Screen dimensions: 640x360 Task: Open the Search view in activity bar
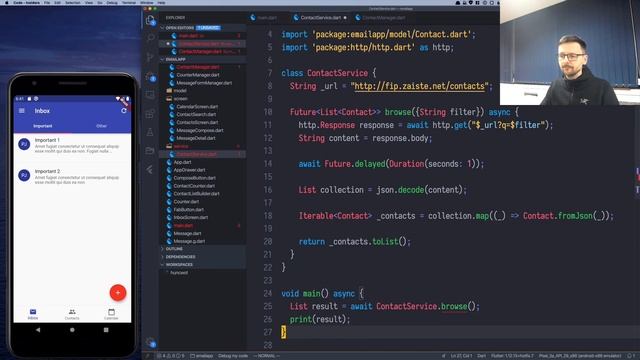tap(150, 38)
